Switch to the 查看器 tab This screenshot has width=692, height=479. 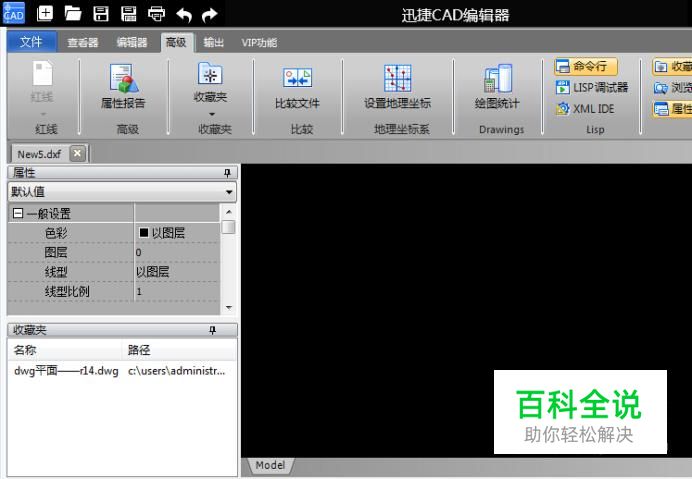click(83, 43)
